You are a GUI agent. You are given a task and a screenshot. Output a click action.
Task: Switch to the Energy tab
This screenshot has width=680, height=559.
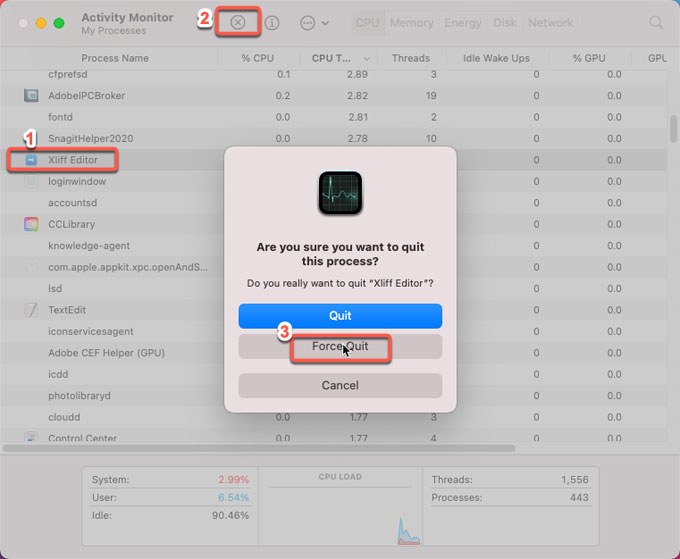(x=462, y=22)
